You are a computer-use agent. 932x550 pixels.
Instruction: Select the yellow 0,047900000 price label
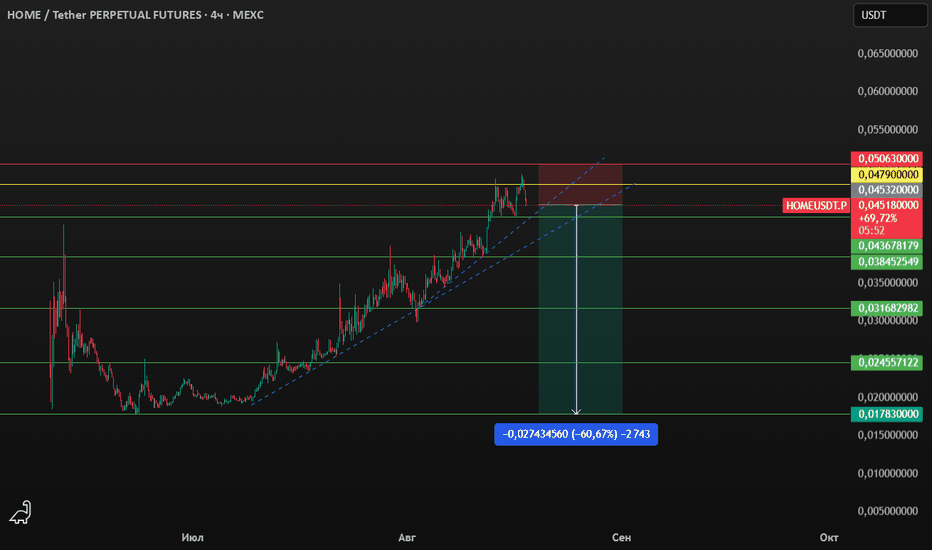coord(887,175)
